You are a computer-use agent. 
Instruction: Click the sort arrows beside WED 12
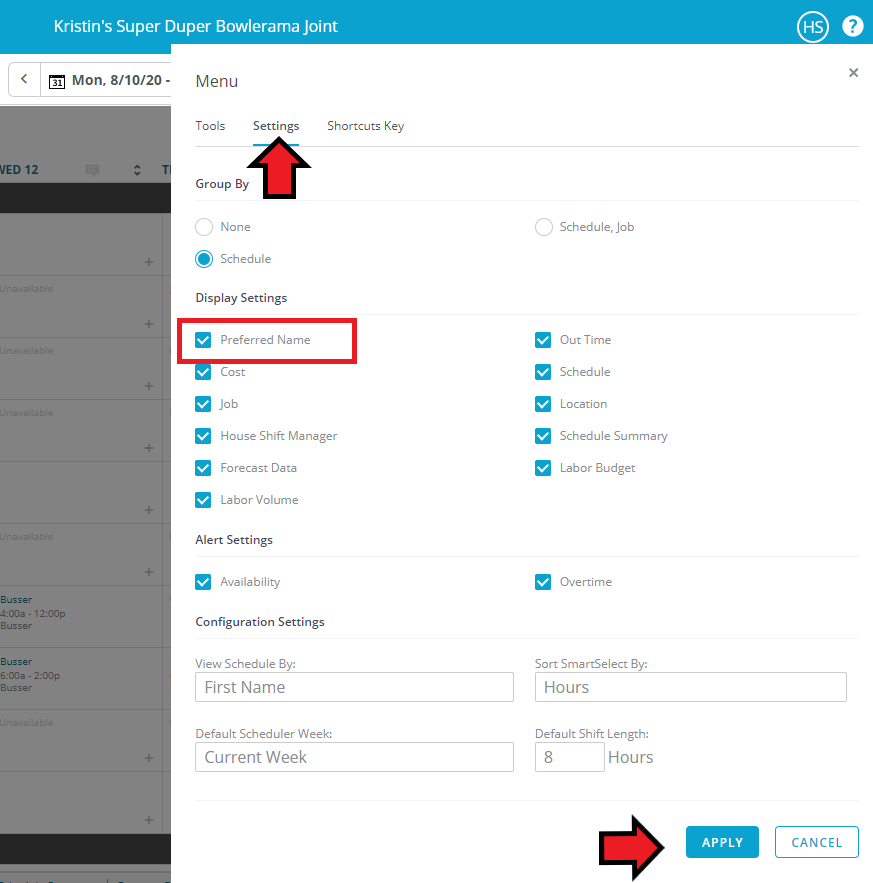(137, 170)
